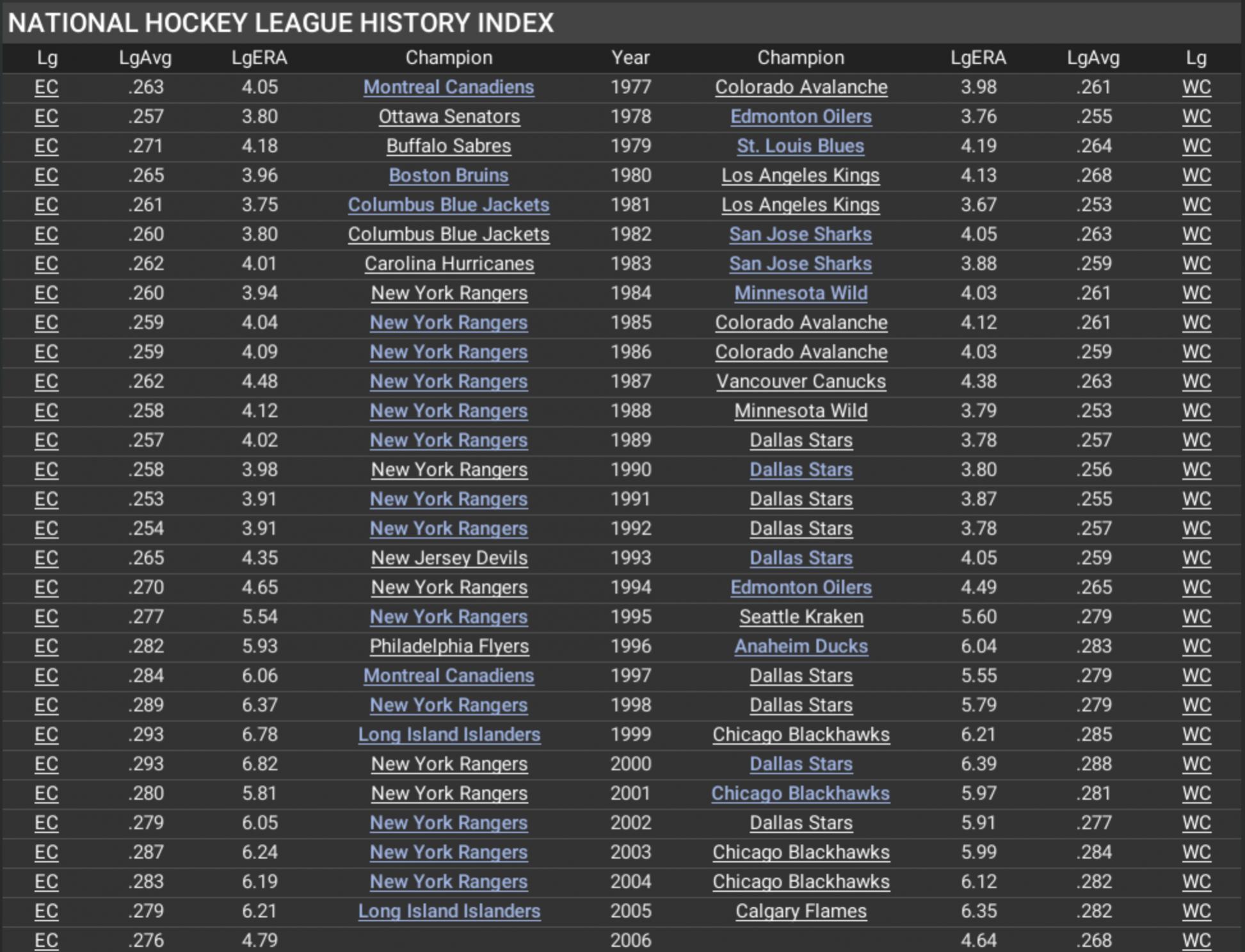This screenshot has height=952, width=1245.
Task: Open the 1995 Seattle Kraken champion link
Action: tap(800, 617)
